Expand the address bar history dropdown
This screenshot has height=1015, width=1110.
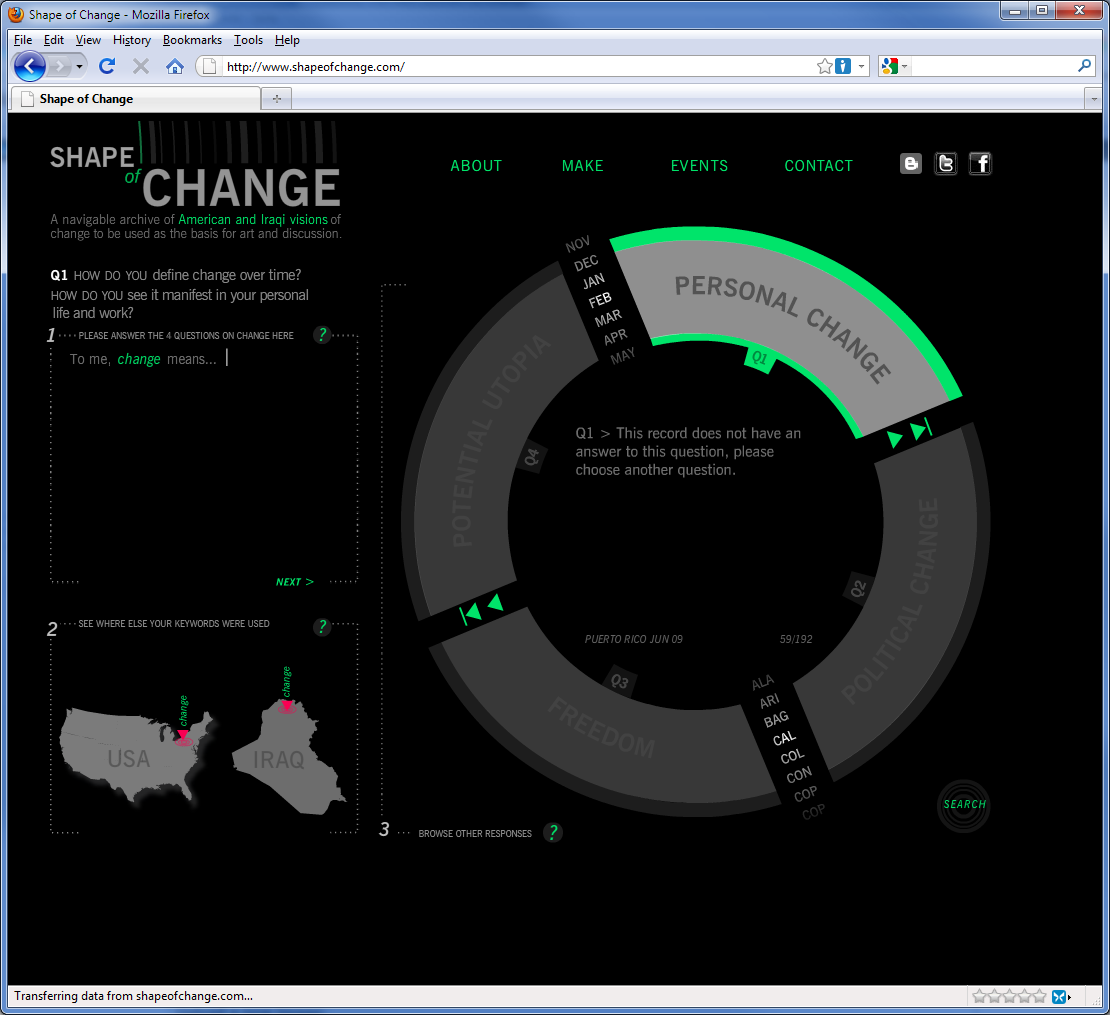click(x=860, y=66)
